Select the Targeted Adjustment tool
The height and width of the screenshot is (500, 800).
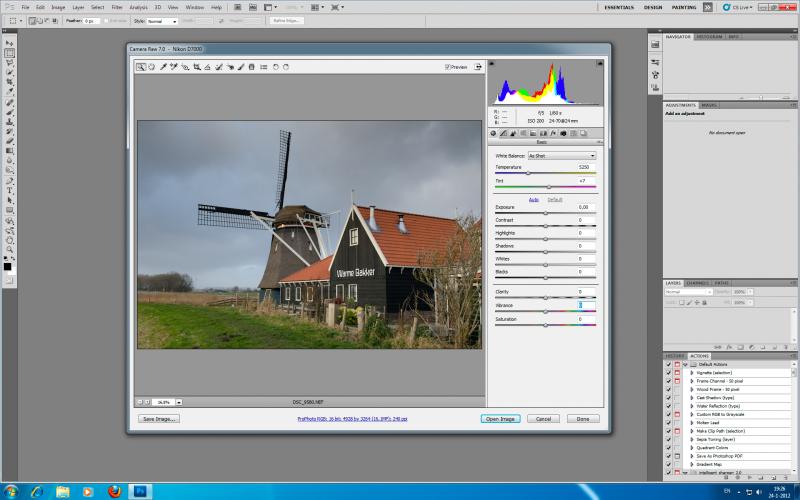click(x=185, y=67)
